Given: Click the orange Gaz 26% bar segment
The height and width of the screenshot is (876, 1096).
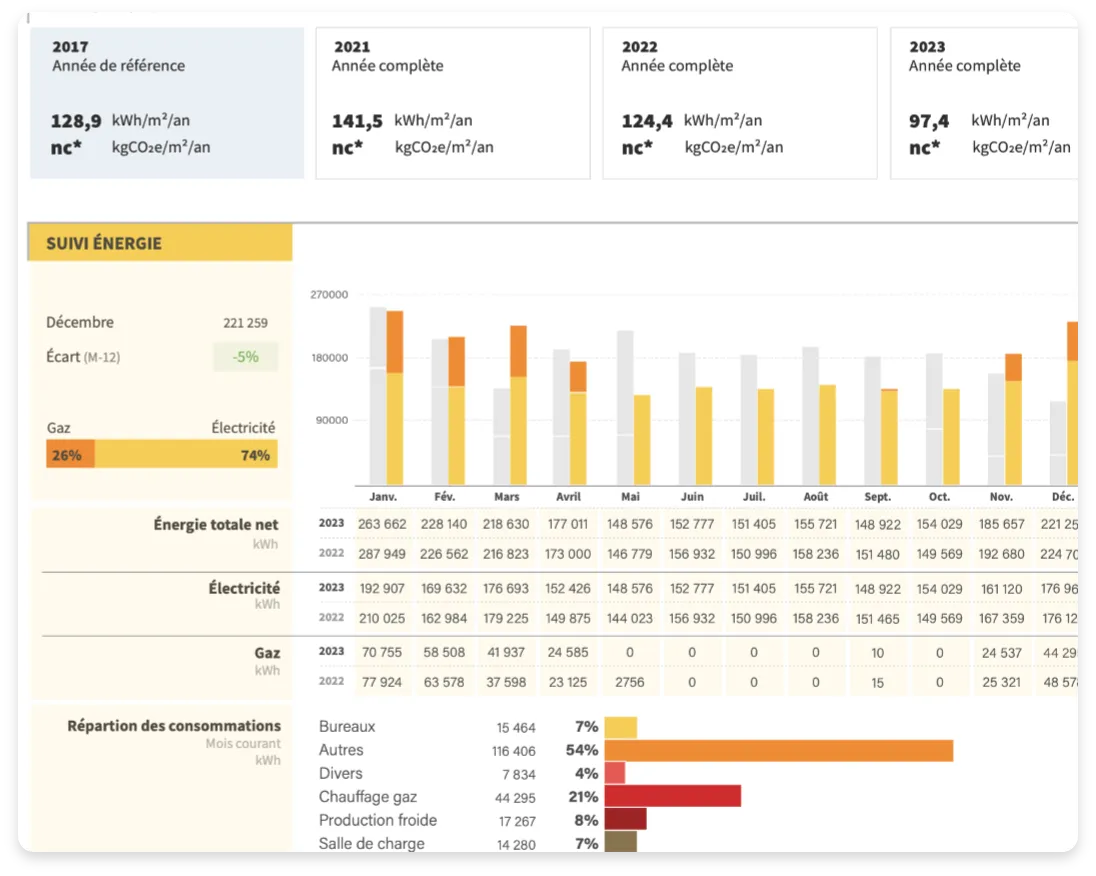Looking at the screenshot, I should [70, 455].
